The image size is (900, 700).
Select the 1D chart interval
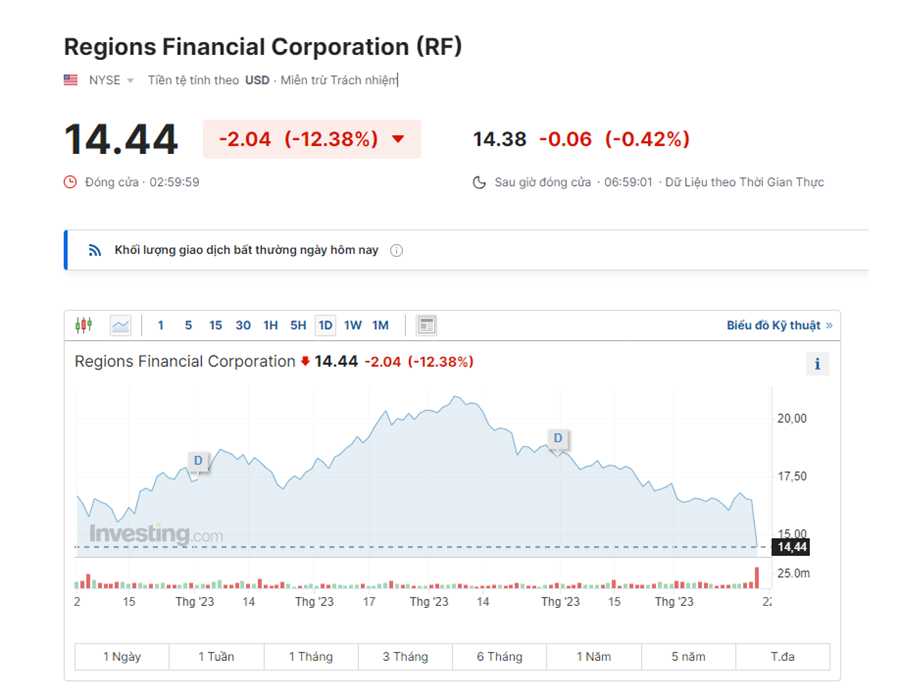click(x=325, y=325)
